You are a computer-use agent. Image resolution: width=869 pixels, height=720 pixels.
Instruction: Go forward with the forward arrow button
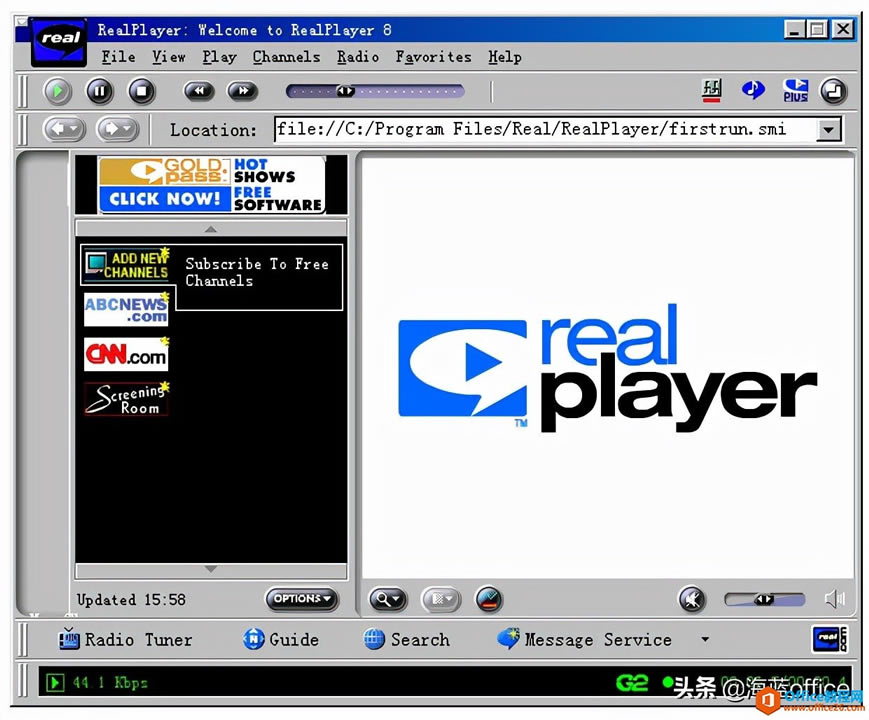(117, 130)
